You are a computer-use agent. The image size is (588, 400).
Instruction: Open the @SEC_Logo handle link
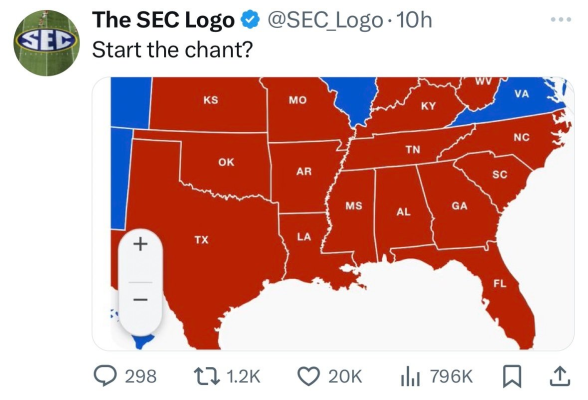point(325,20)
